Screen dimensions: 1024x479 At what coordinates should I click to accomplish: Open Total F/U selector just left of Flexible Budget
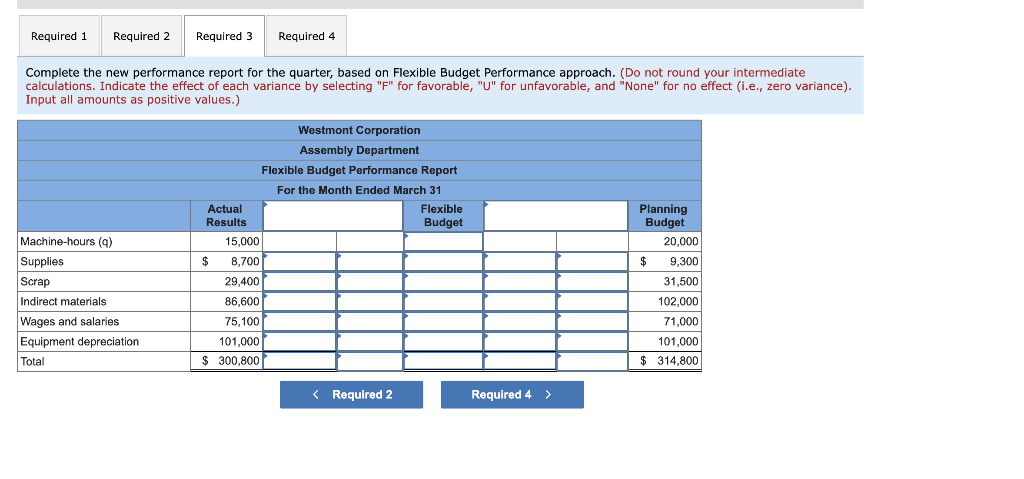370,361
